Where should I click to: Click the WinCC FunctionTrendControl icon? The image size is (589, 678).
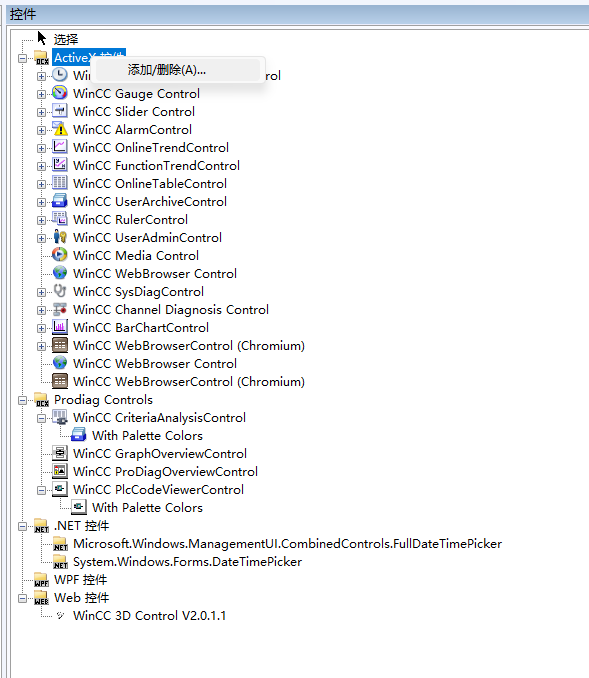pyautogui.click(x=60, y=165)
